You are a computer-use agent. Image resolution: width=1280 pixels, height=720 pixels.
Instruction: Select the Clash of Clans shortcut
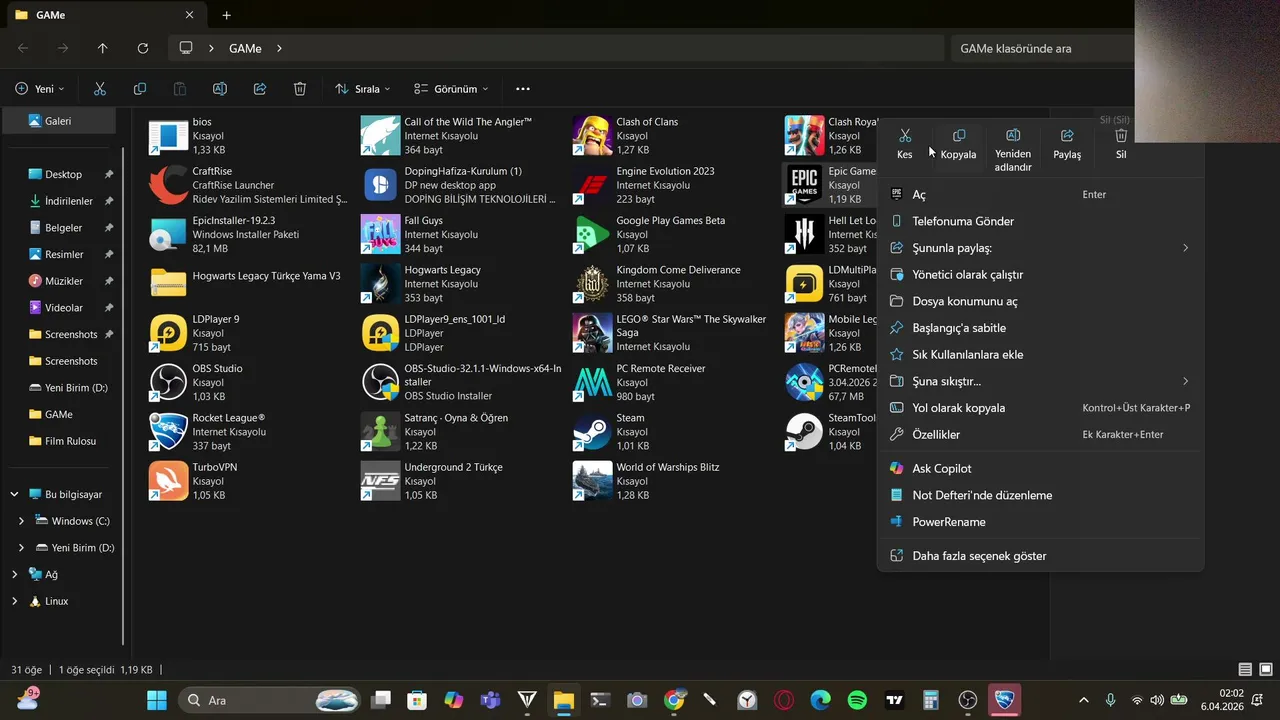click(672, 136)
